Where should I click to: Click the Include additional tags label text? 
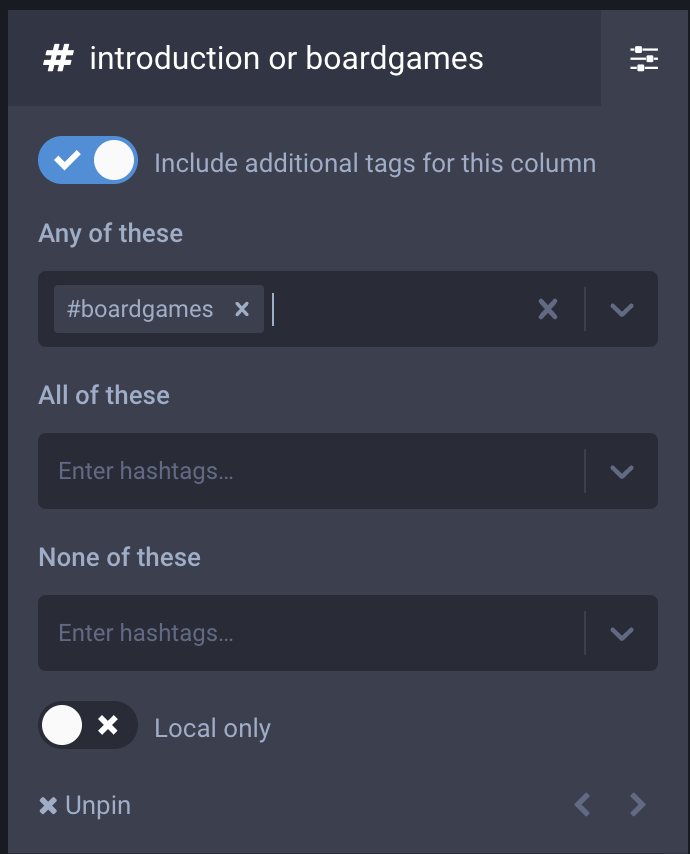pyautogui.click(x=375, y=163)
